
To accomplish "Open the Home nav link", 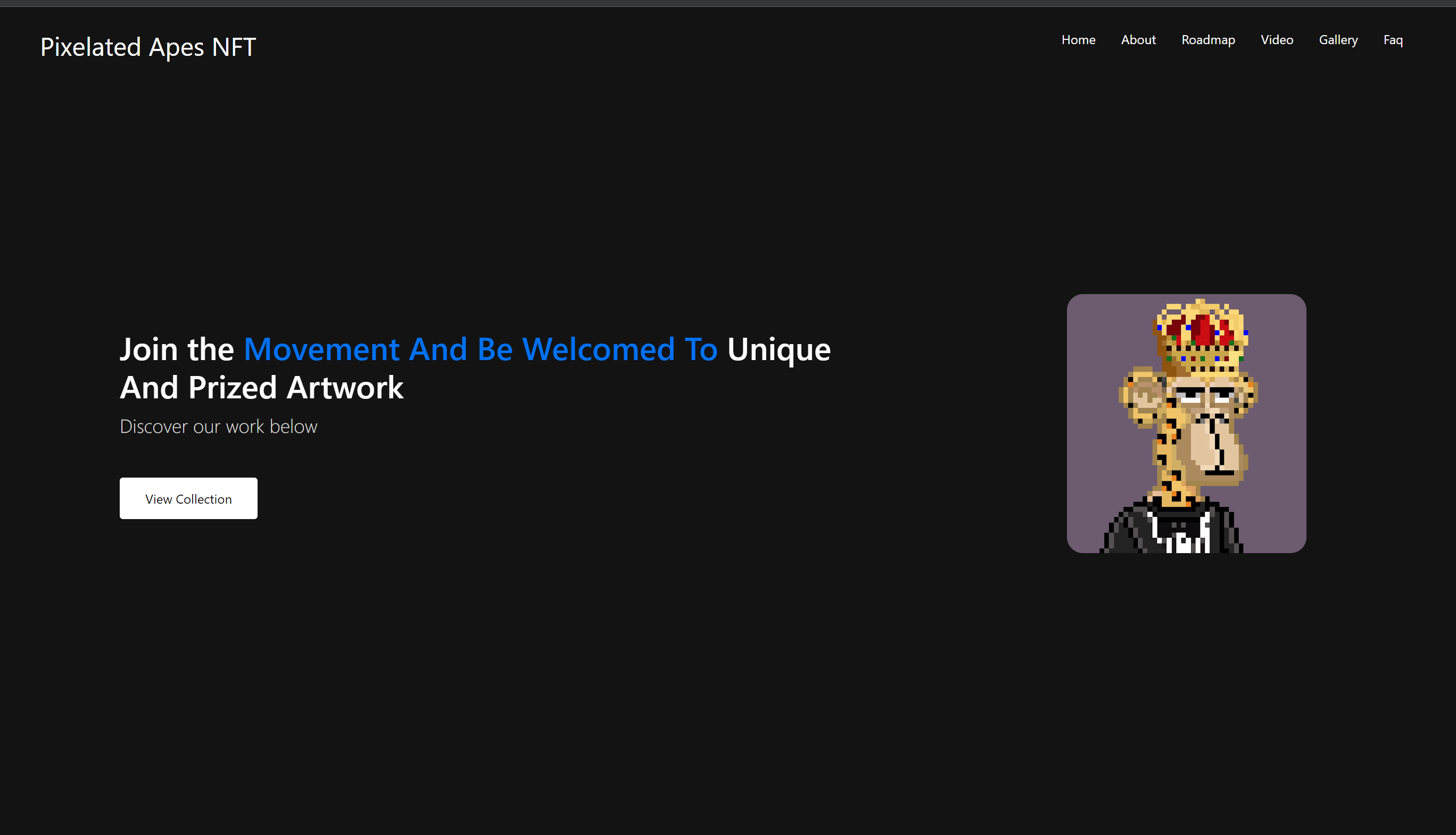I will point(1078,40).
